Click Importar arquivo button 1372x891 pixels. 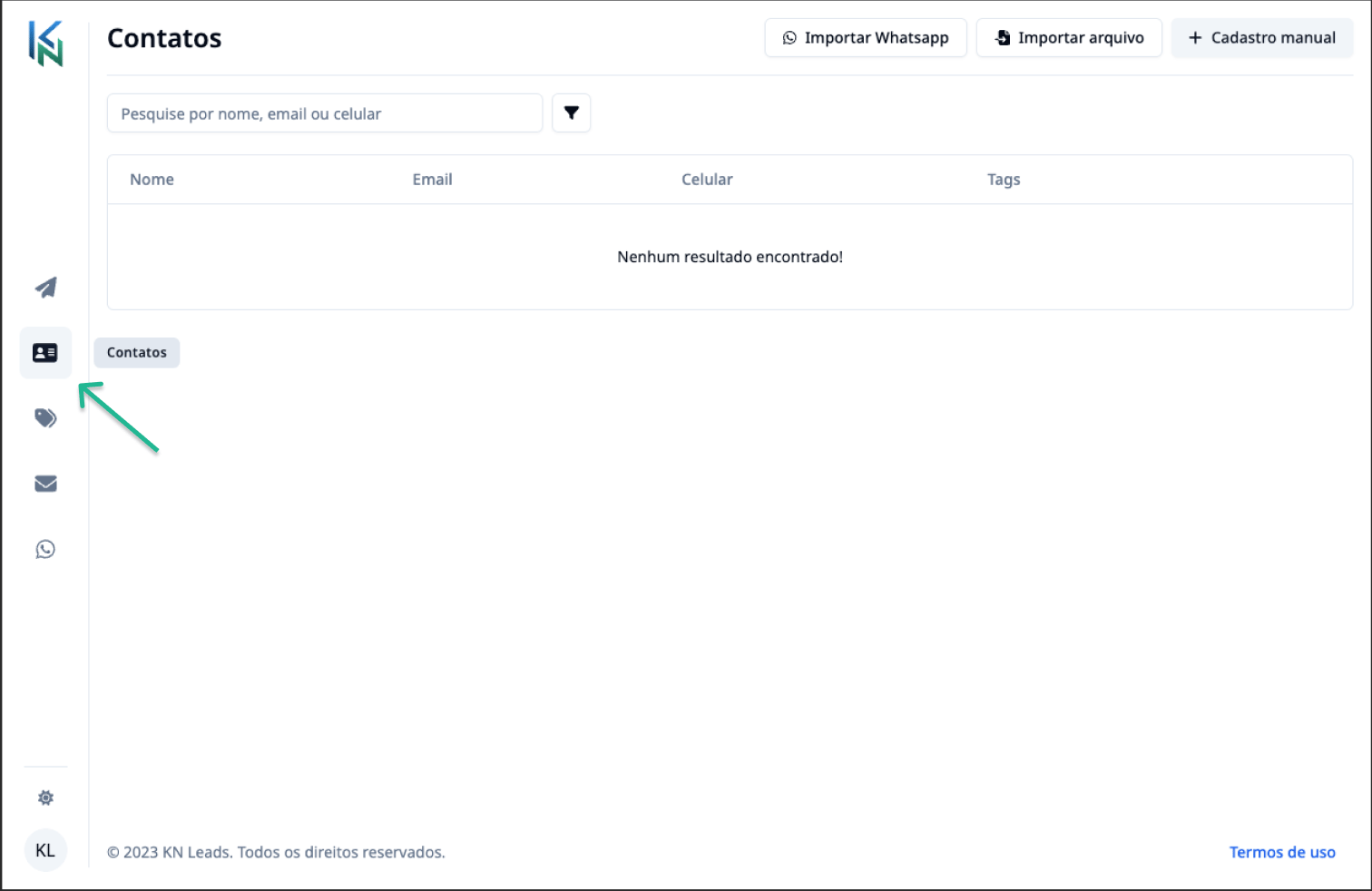click(1069, 38)
